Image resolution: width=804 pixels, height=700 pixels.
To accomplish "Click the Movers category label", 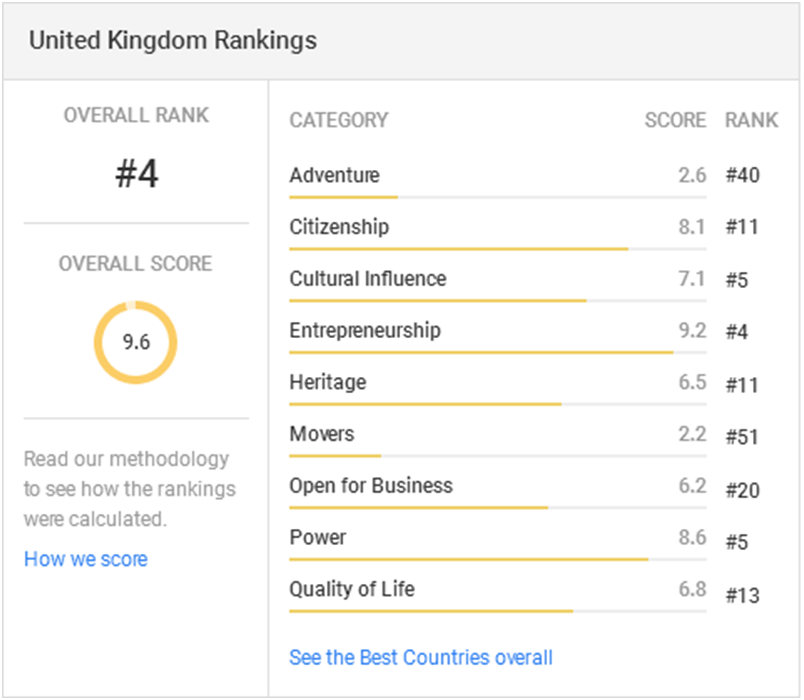I will tap(322, 435).
